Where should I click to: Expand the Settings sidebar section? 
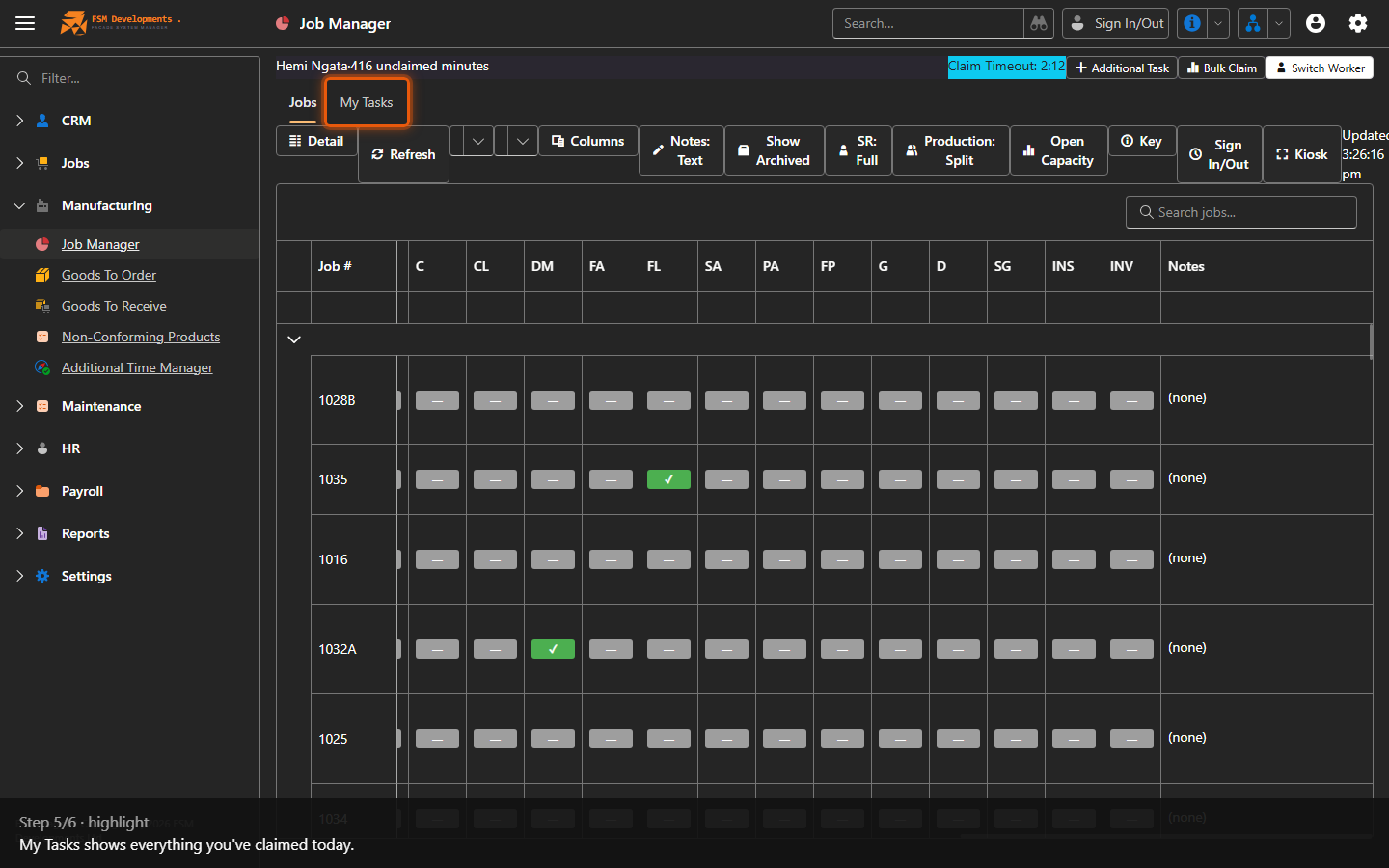(x=20, y=576)
